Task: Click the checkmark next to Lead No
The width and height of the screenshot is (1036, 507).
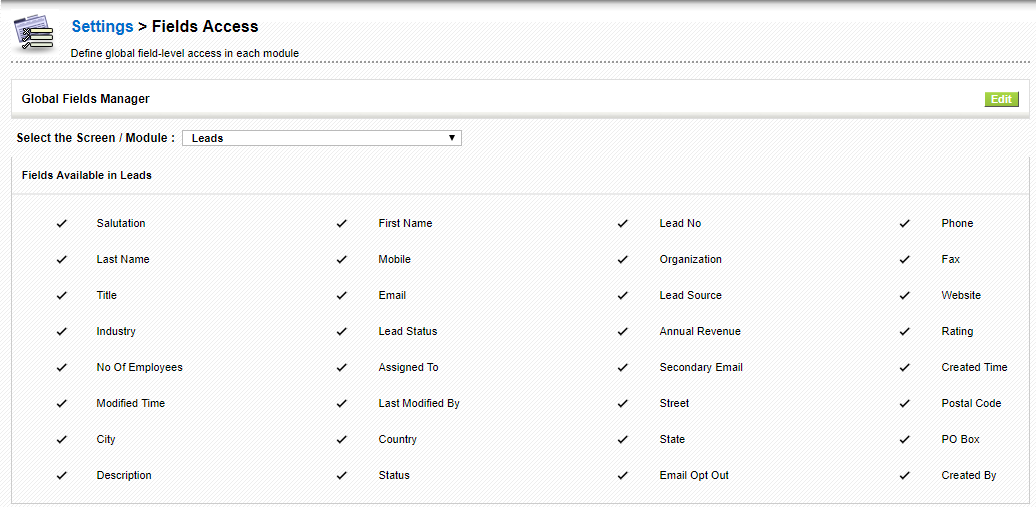Action: [x=623, y=223]
